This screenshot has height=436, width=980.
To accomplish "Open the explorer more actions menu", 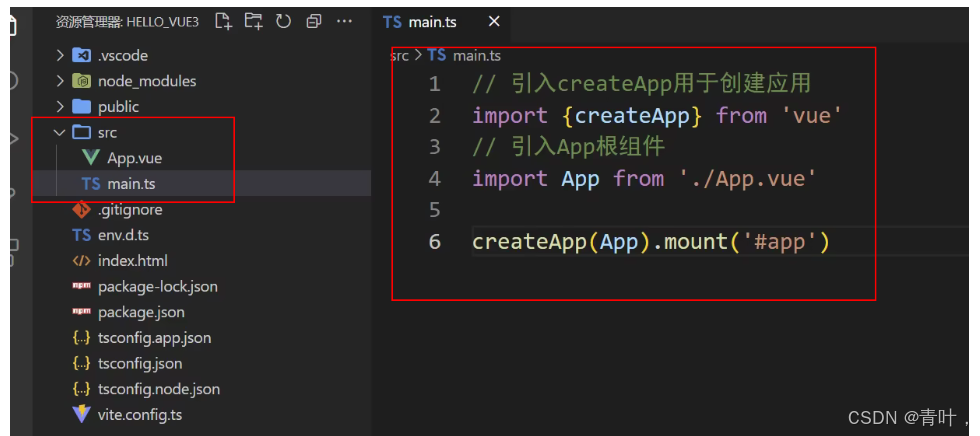I will coord(344,22).
